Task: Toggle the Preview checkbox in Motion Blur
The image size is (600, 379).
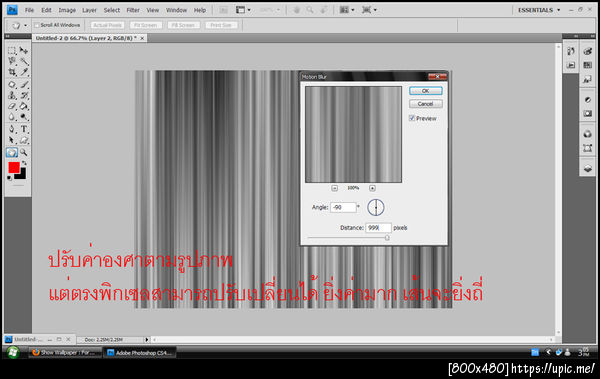Action: click(412, 118)
